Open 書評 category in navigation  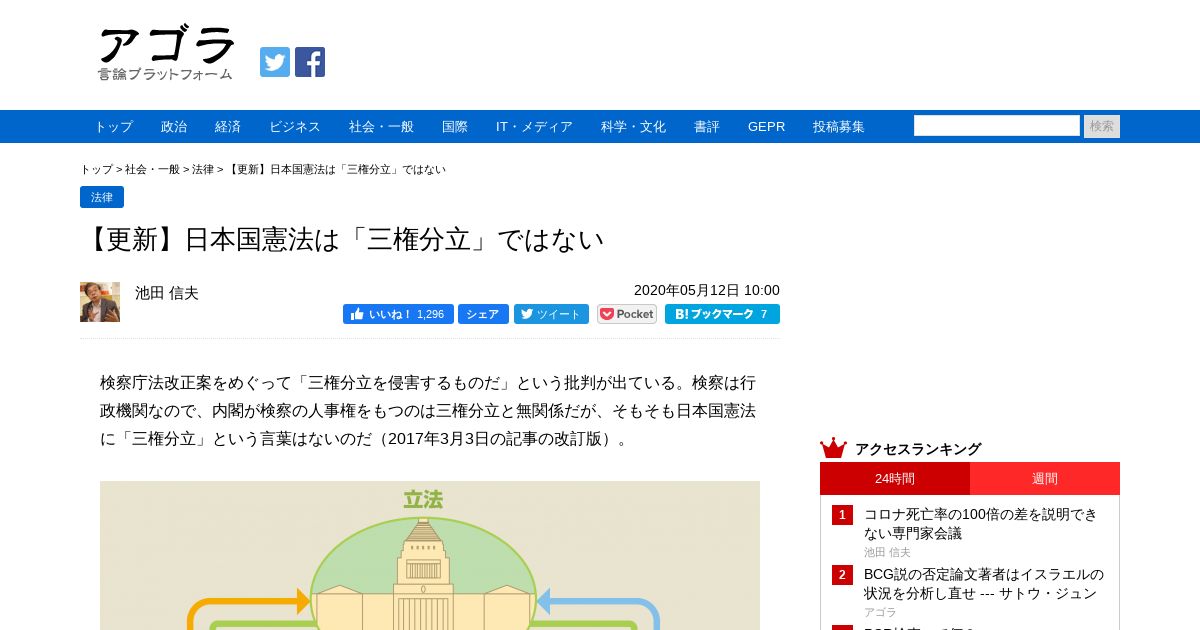click(707, 127)
